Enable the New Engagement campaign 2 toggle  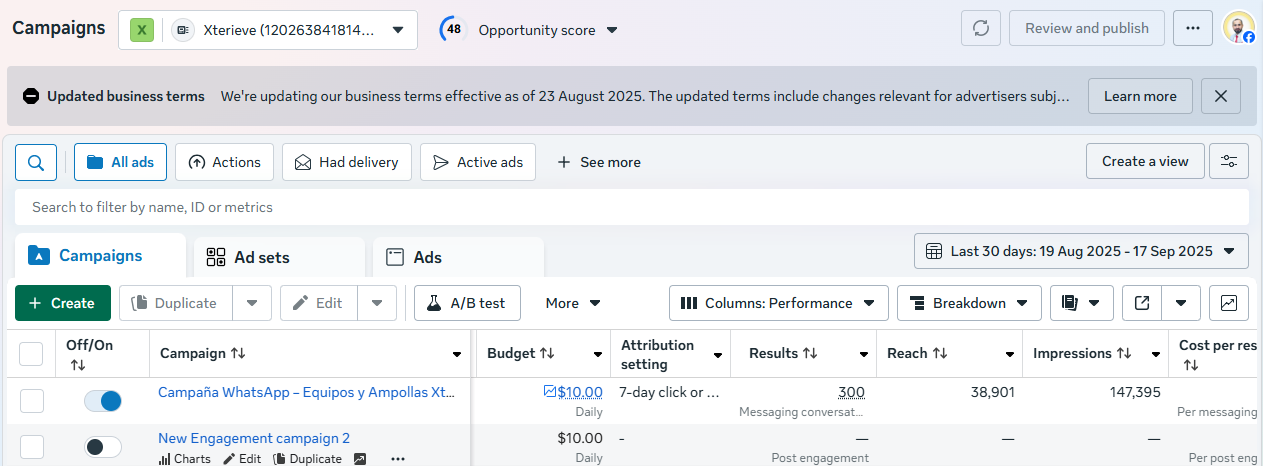coord(103,447)
